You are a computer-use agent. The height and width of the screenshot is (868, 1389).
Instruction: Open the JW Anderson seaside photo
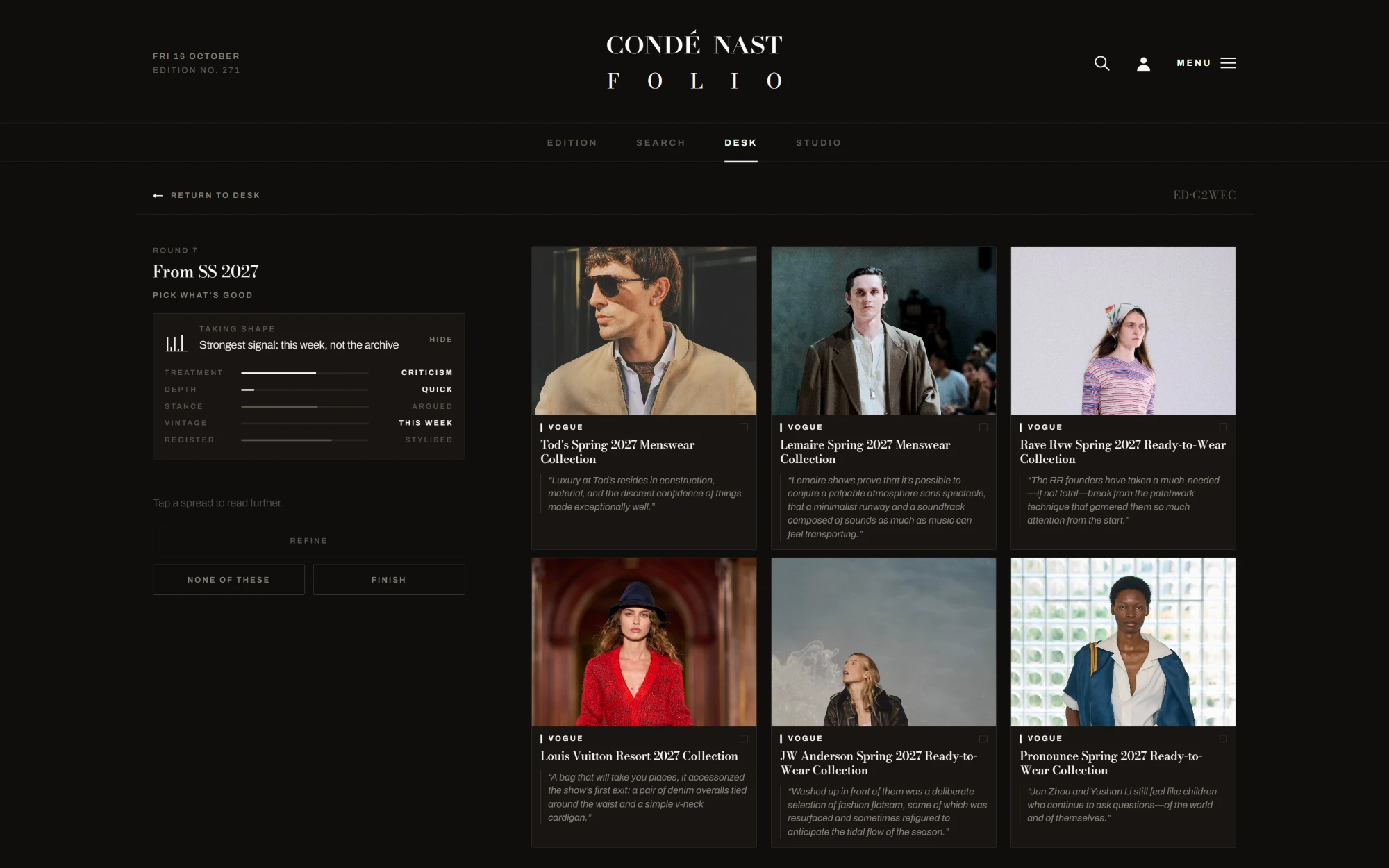click(x=883, y=642)
